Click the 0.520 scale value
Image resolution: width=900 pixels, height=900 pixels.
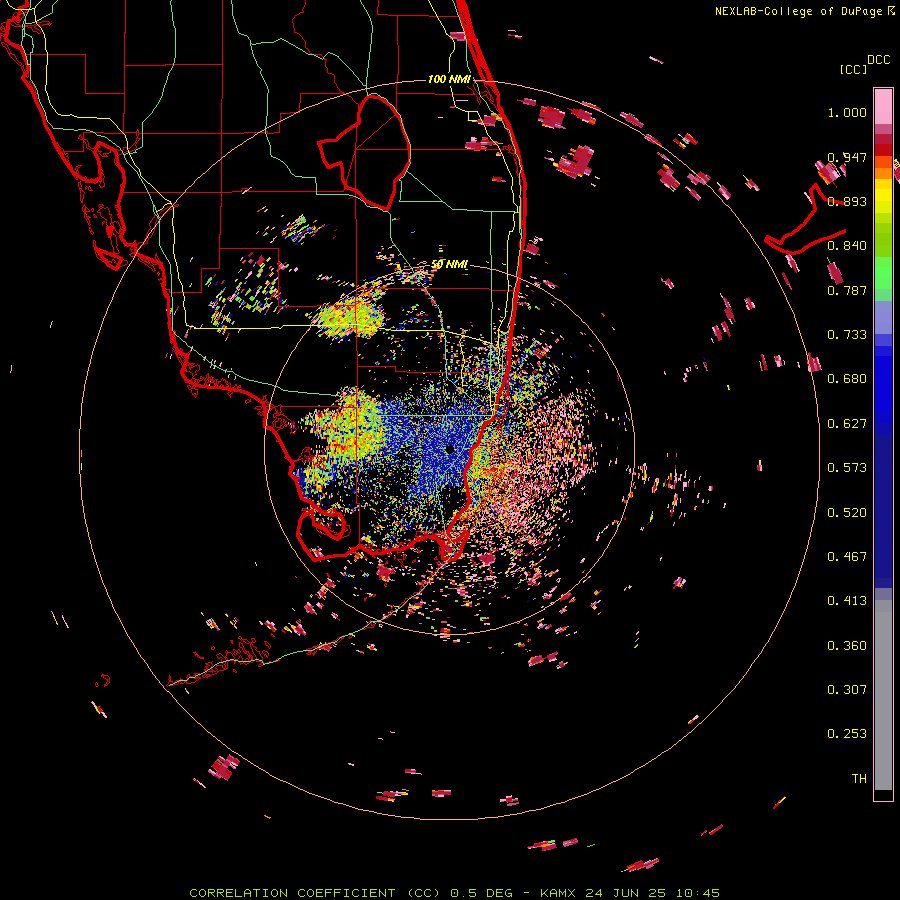click(x=847, y=512)
